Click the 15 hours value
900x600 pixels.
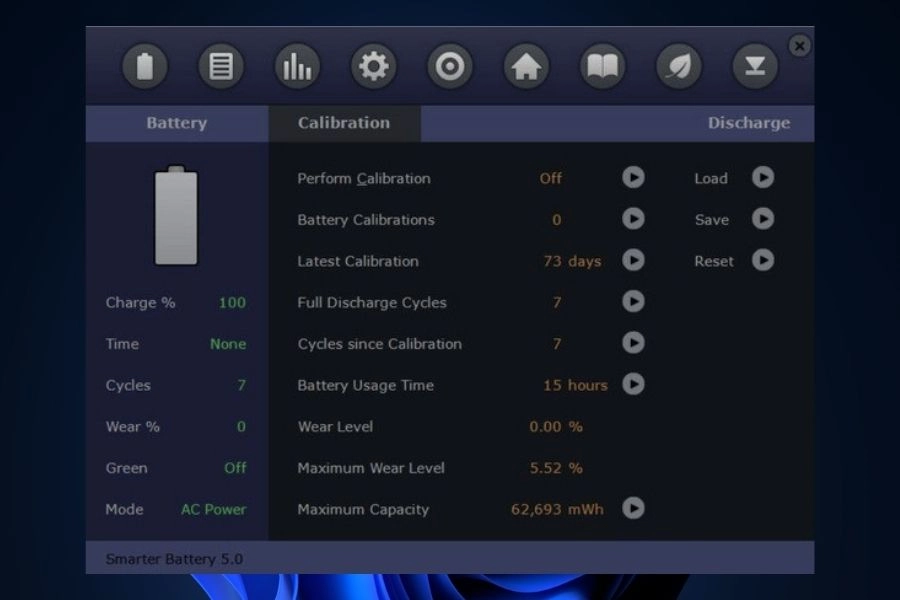point(575,385)
